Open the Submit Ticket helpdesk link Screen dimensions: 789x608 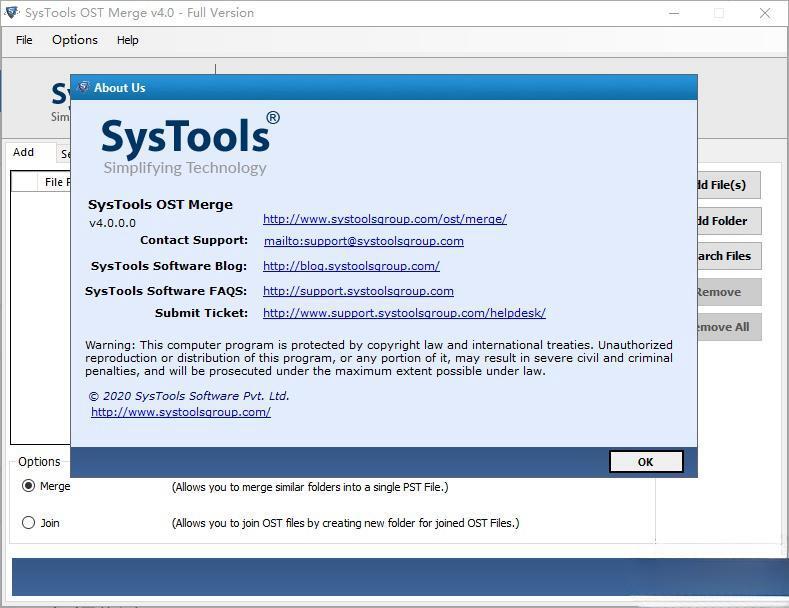point(404,313)
